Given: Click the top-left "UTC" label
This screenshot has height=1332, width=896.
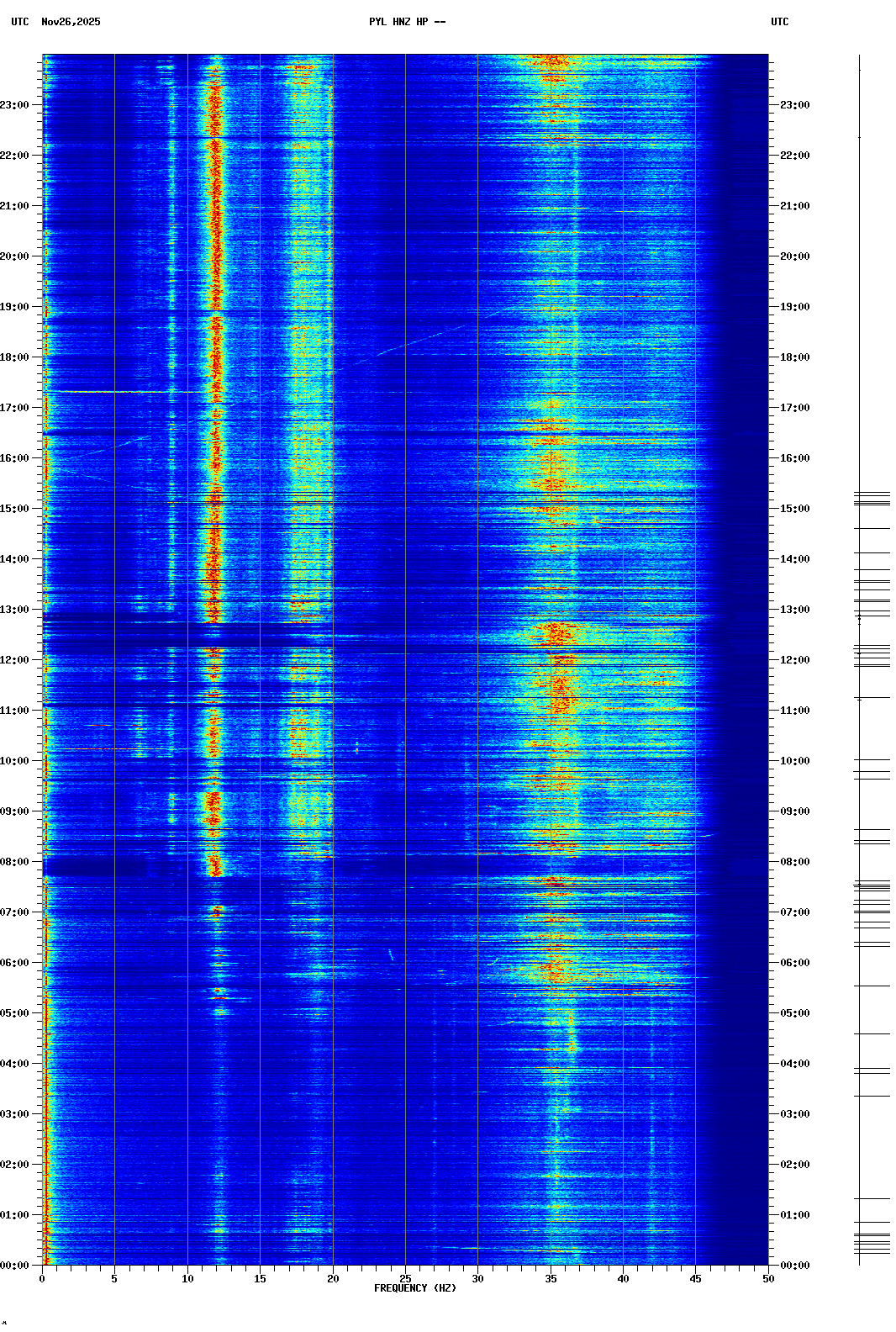Looking at the screenshot, I should [x=20, y=22].
